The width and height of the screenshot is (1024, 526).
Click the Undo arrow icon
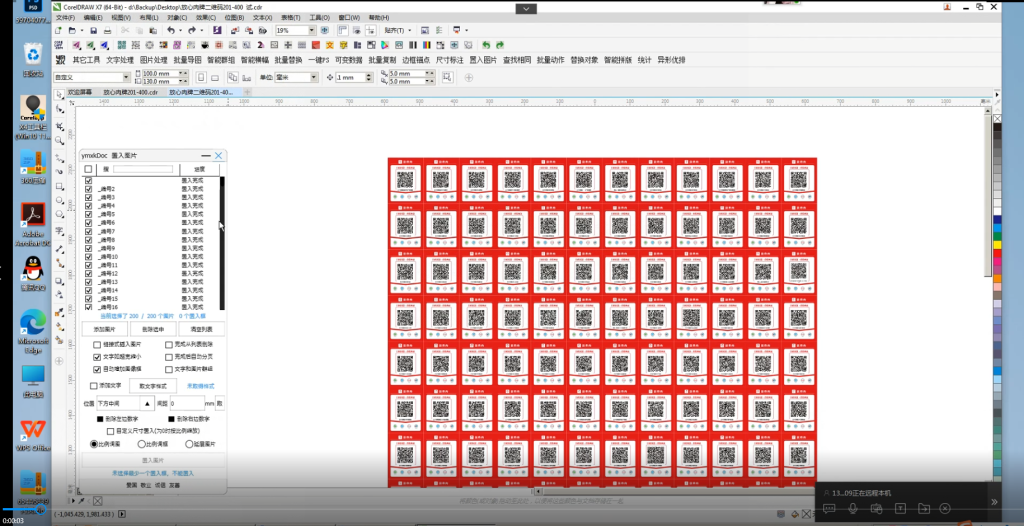170,31
